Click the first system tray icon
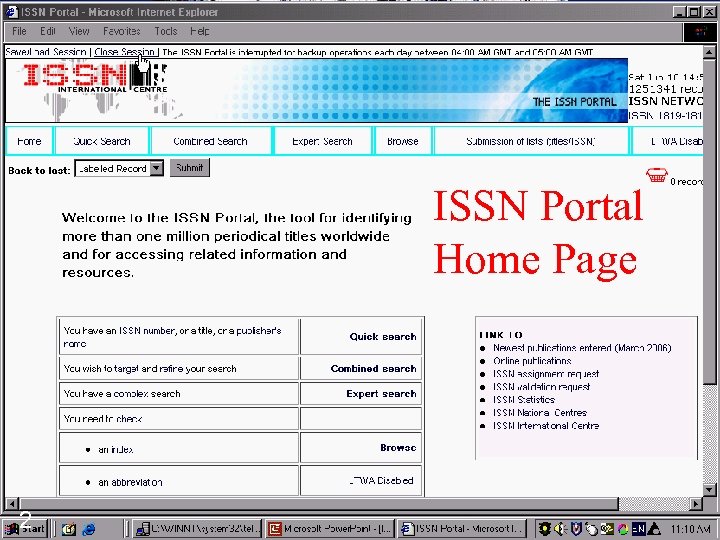 pyautogui.click(x=545, y=529)
